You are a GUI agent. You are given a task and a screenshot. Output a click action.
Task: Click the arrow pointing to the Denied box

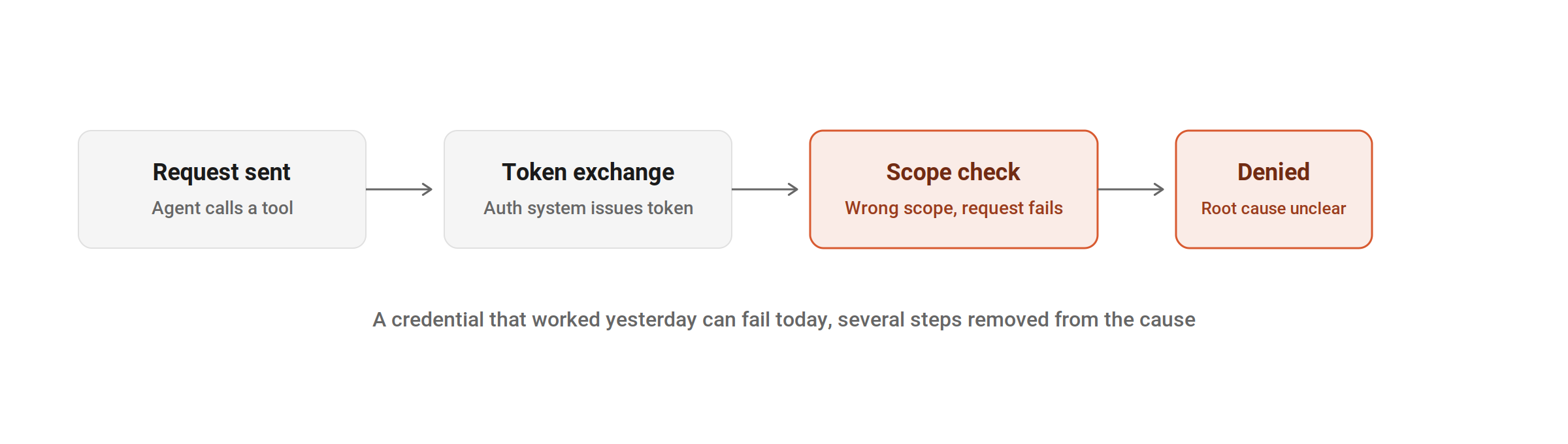tap(1131, 189)
